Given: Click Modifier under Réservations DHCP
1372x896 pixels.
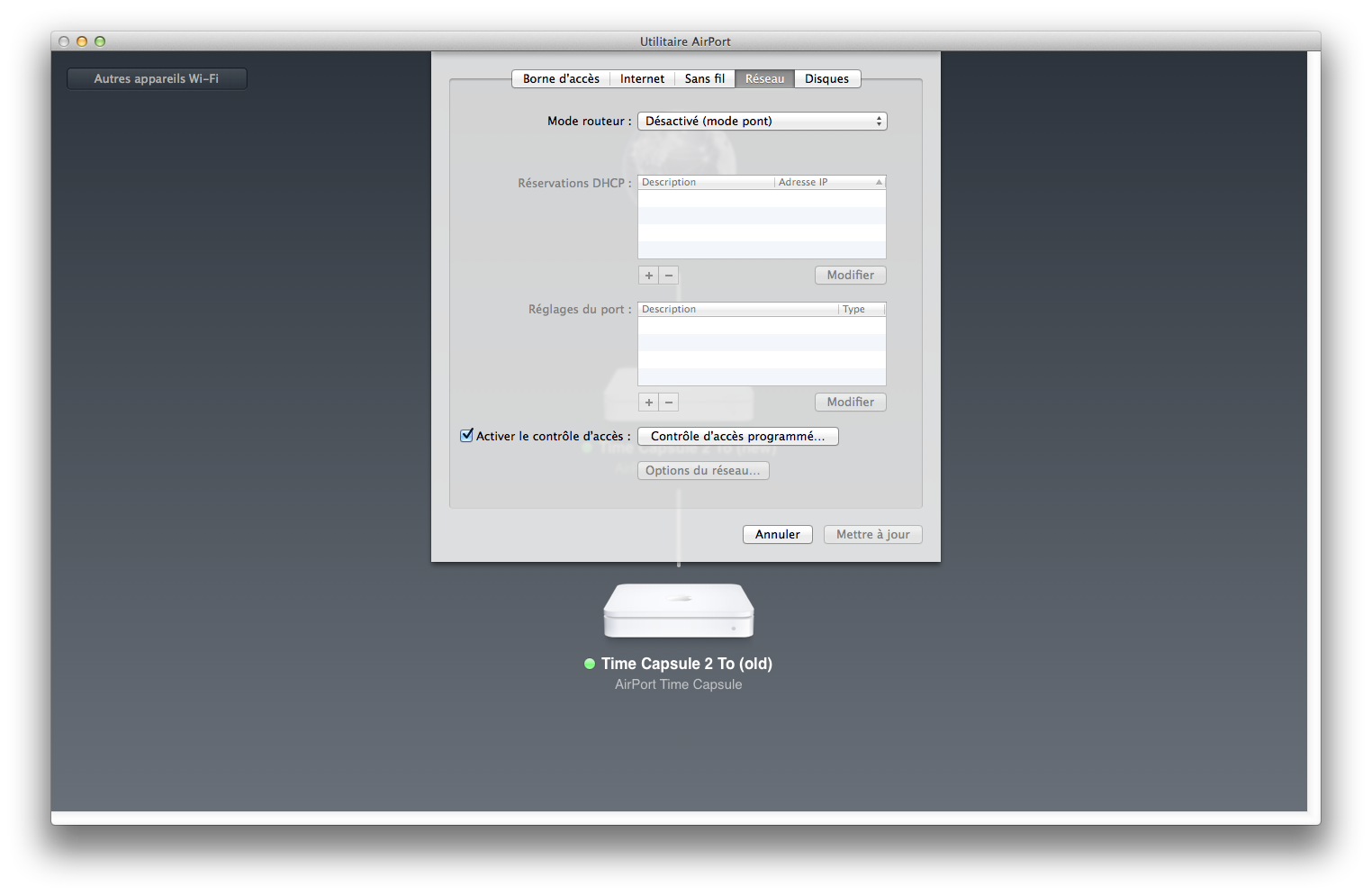Looking at the screenshot, I should 851,276.
